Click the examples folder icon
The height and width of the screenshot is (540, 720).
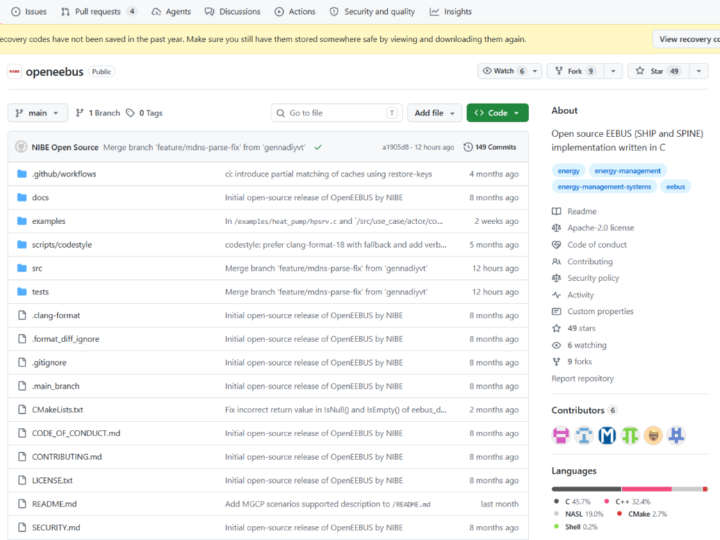[x=22, y=221]
